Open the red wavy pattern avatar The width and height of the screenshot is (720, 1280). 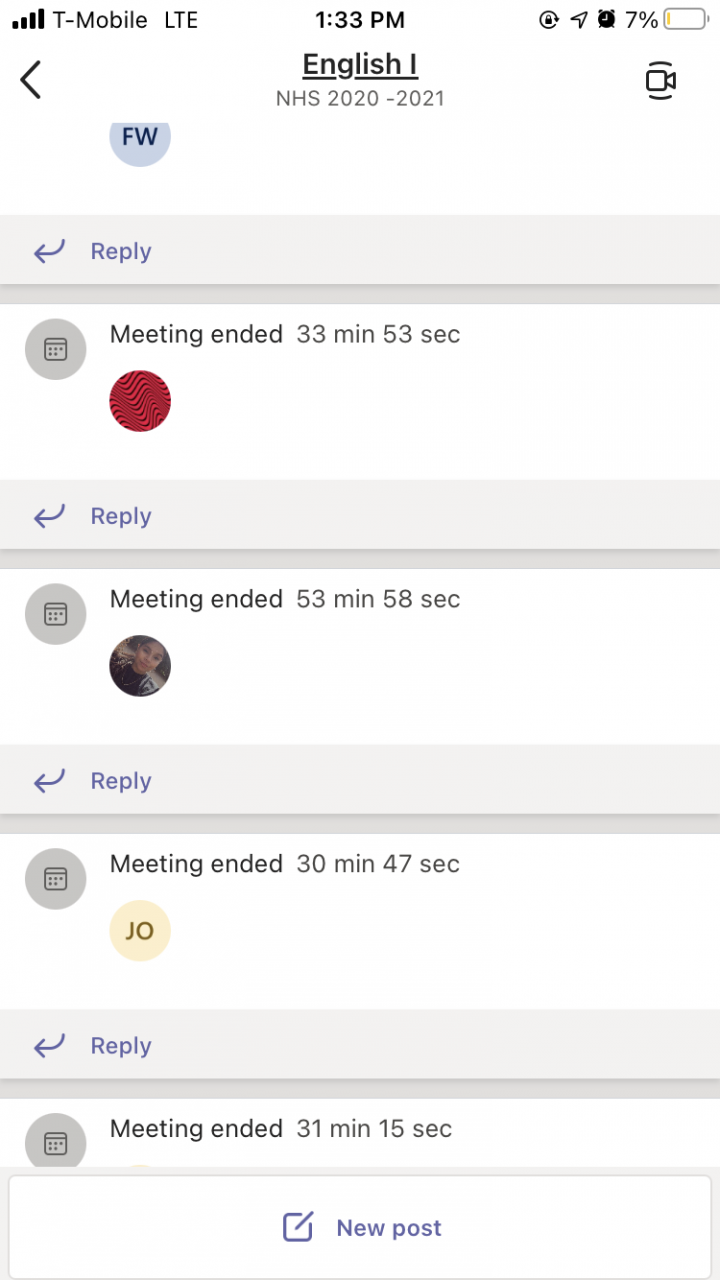point(140,401)
